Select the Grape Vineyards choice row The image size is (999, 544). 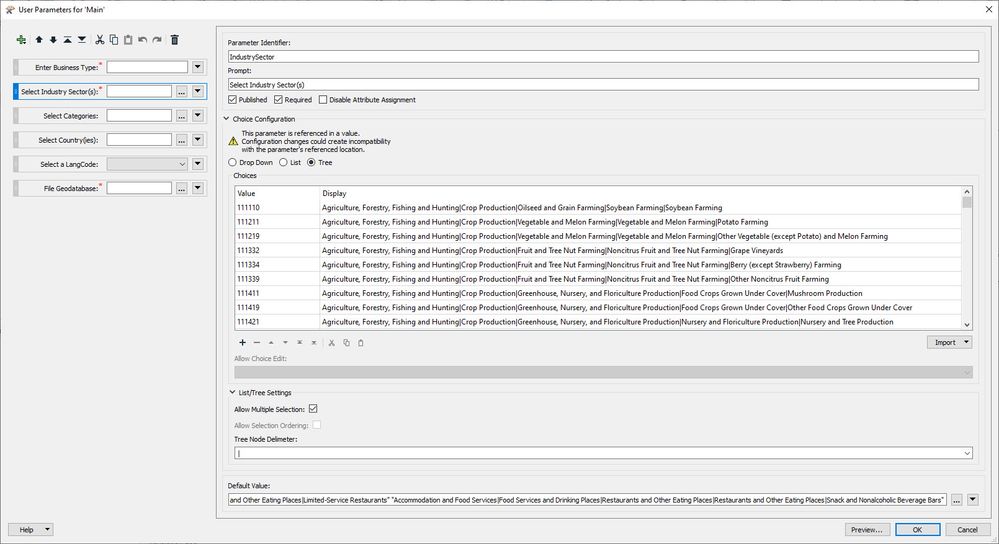tap(598, 250)
